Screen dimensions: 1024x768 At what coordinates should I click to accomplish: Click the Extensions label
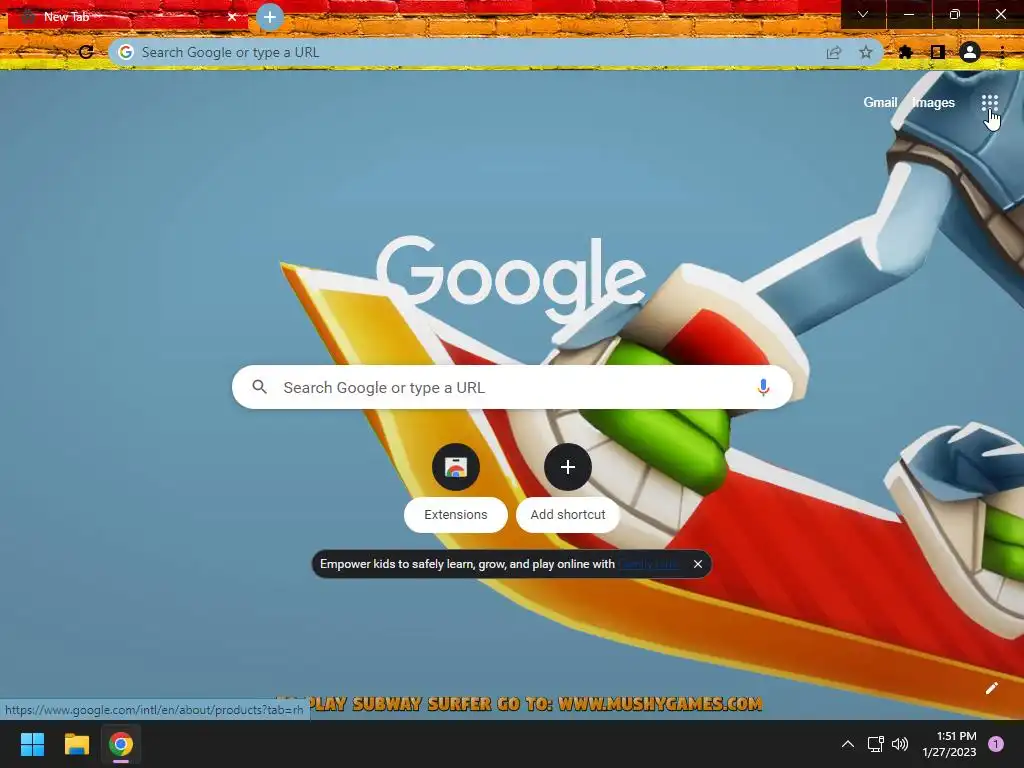[455, 515]
